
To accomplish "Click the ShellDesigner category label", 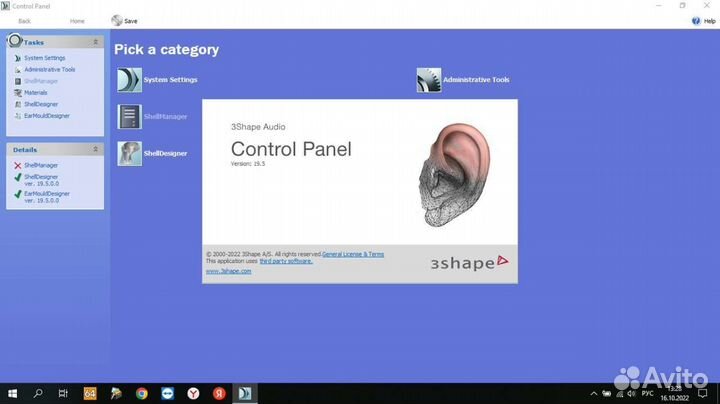I will tap(165, 153).
